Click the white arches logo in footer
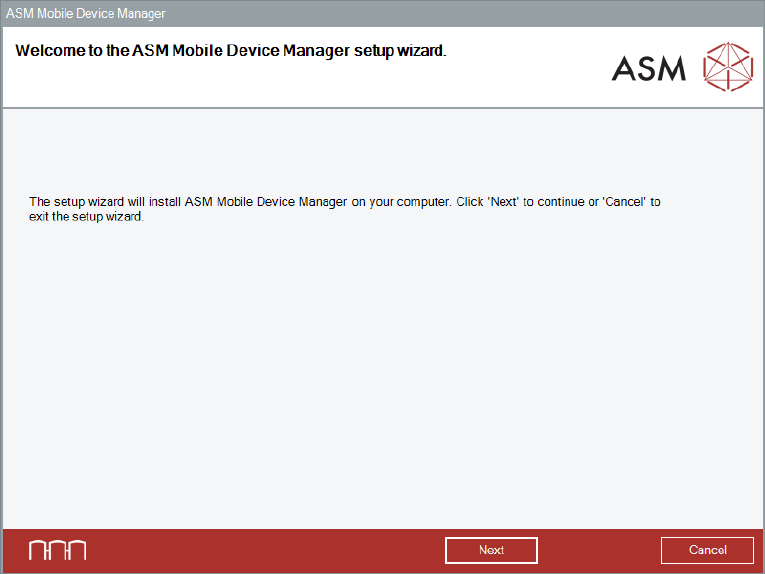This screenshot has width=765, height=574. (57, 550)
